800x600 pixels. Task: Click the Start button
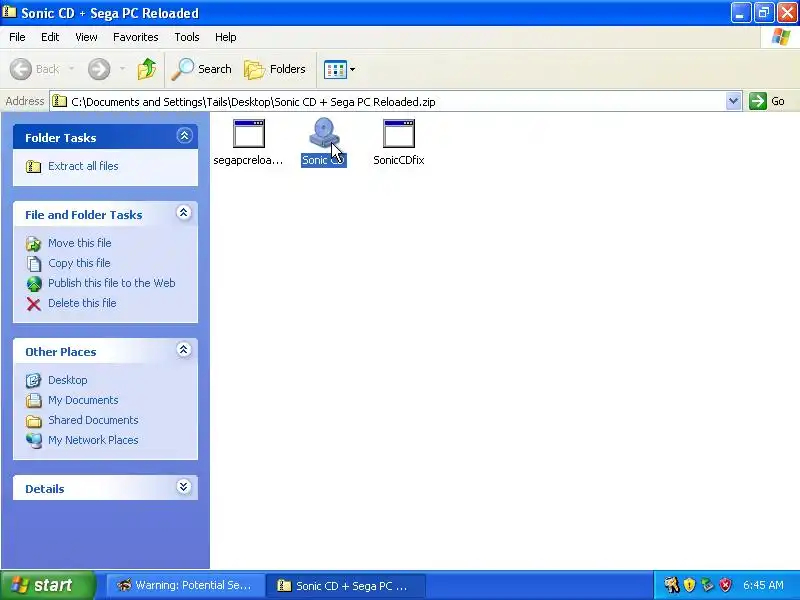[x=47, y=585]
